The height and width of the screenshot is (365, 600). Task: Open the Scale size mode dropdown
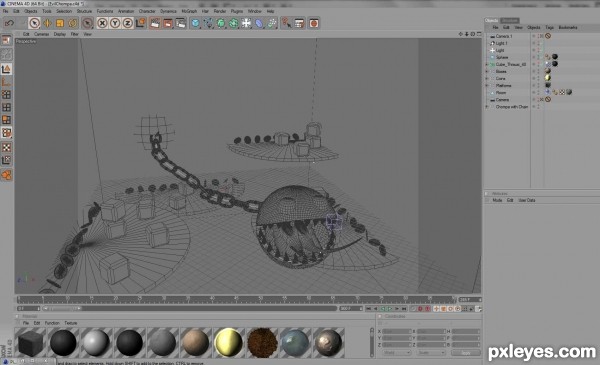tap(430, 353)
